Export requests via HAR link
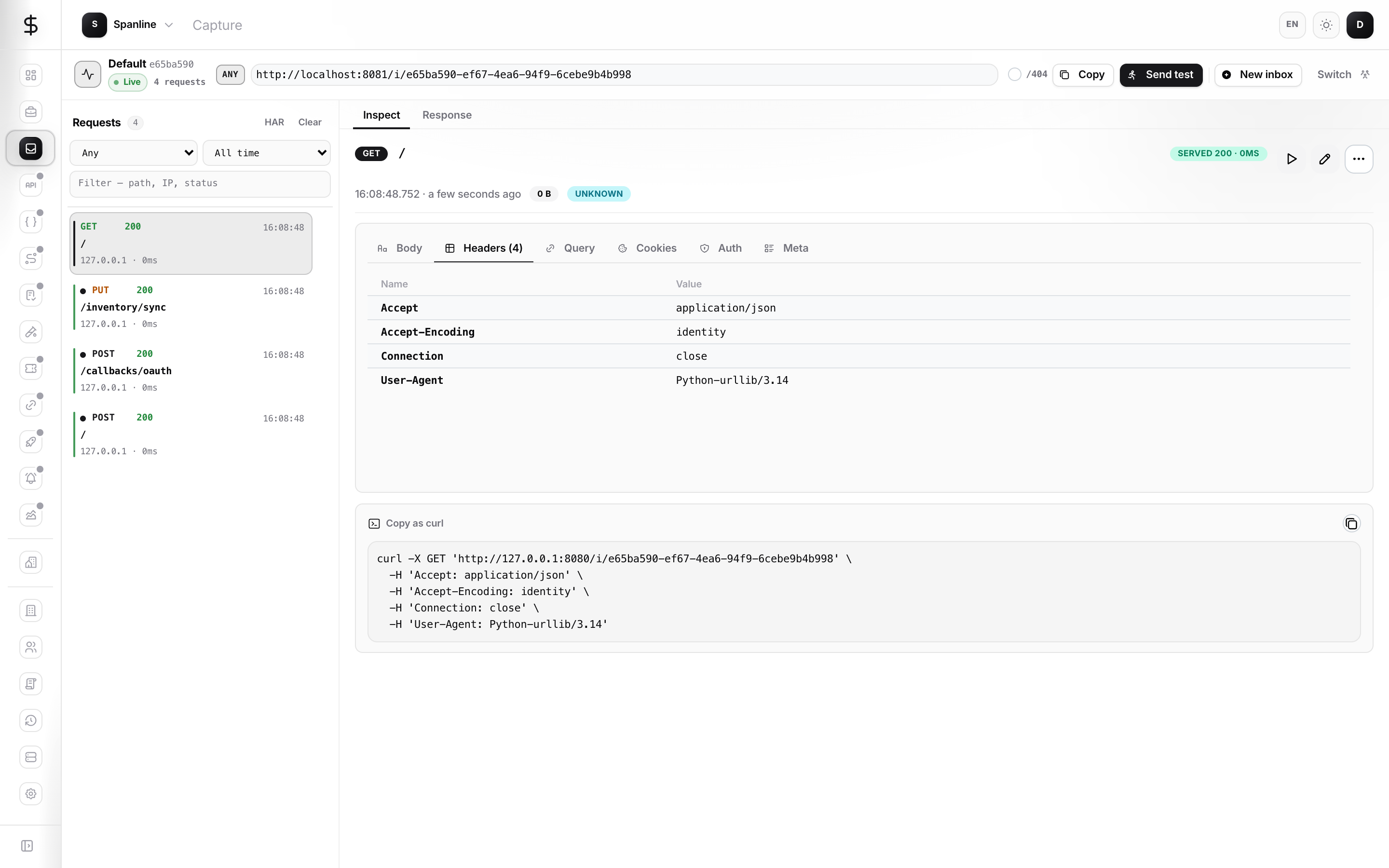 pyautogui.click(x=274, y=122)
